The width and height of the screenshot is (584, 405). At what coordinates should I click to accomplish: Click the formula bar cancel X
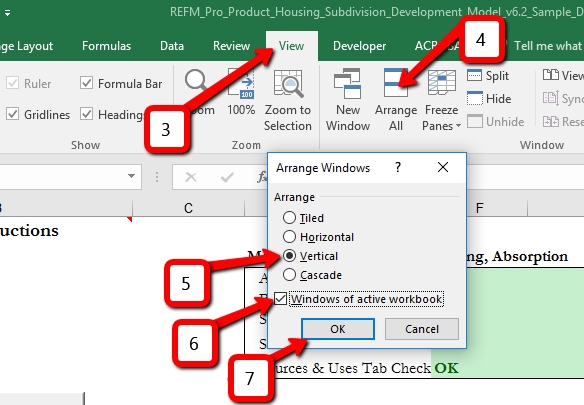(191, 177)
